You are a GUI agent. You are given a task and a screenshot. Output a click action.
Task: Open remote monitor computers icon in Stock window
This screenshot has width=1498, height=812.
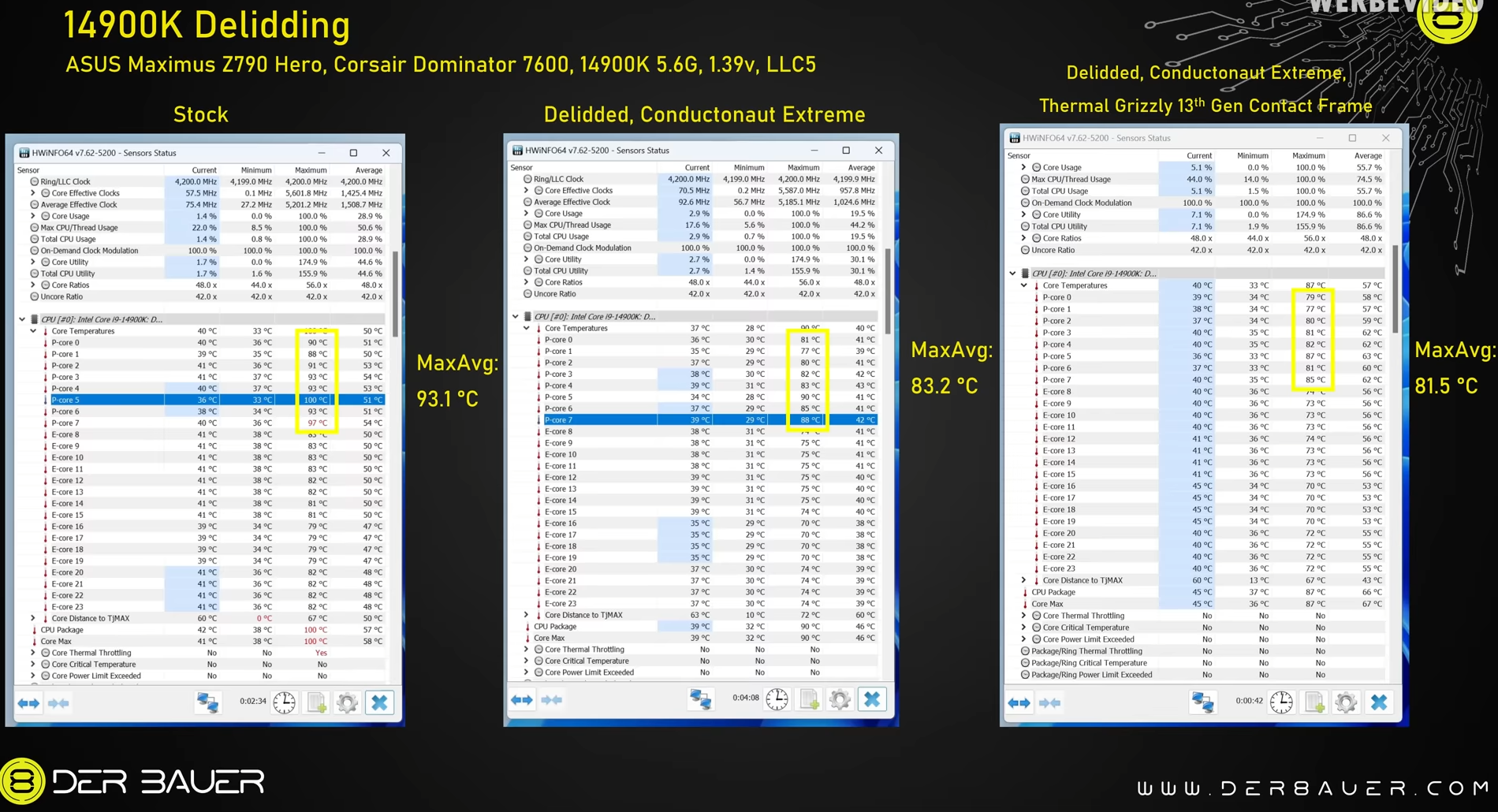[x=207, y=702]
